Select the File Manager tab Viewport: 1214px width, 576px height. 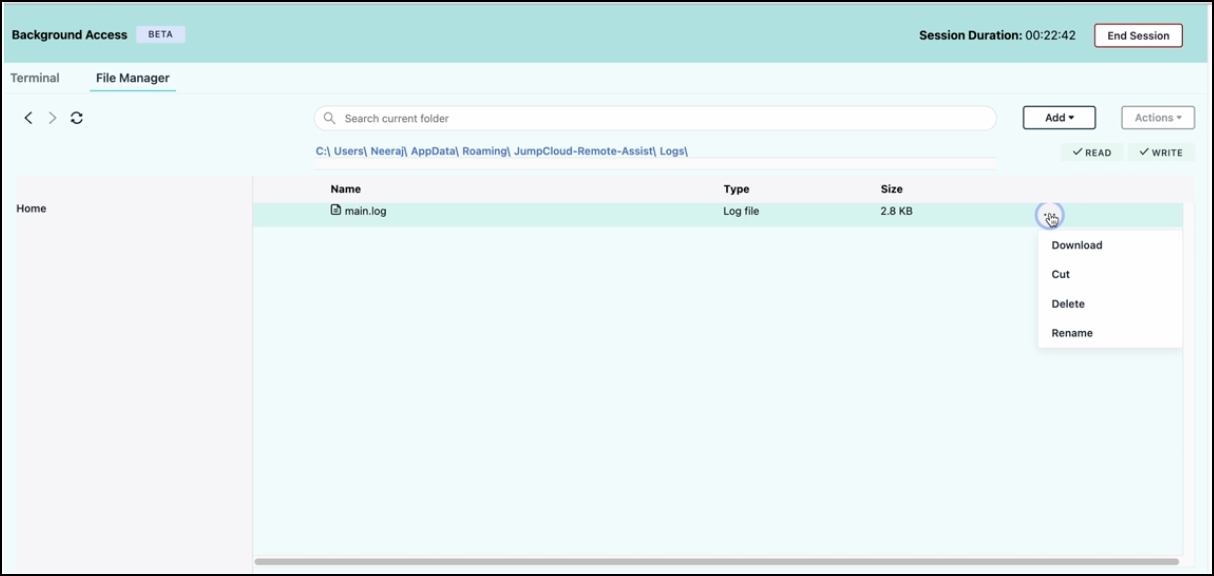tap(132, 78)
